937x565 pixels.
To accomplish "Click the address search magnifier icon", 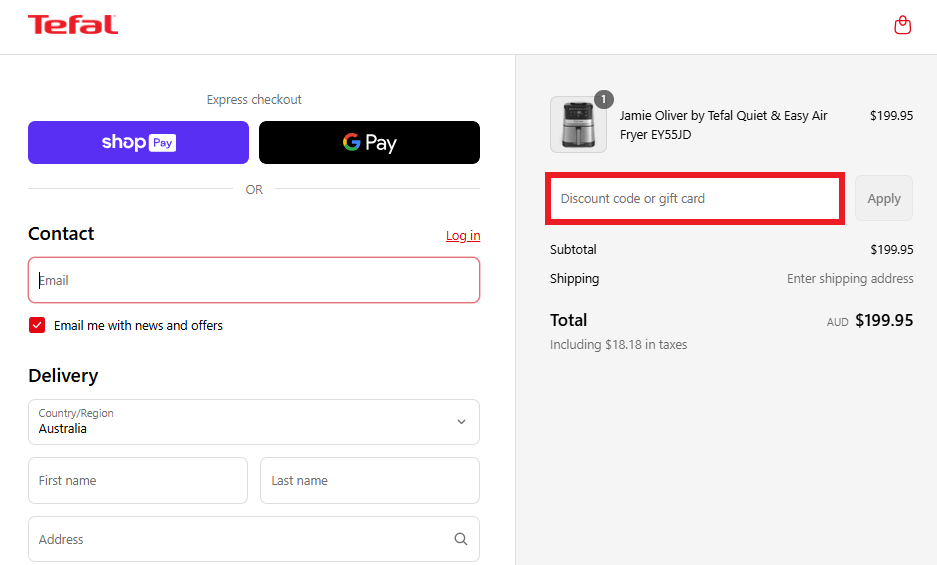I will tap(461, 539).
